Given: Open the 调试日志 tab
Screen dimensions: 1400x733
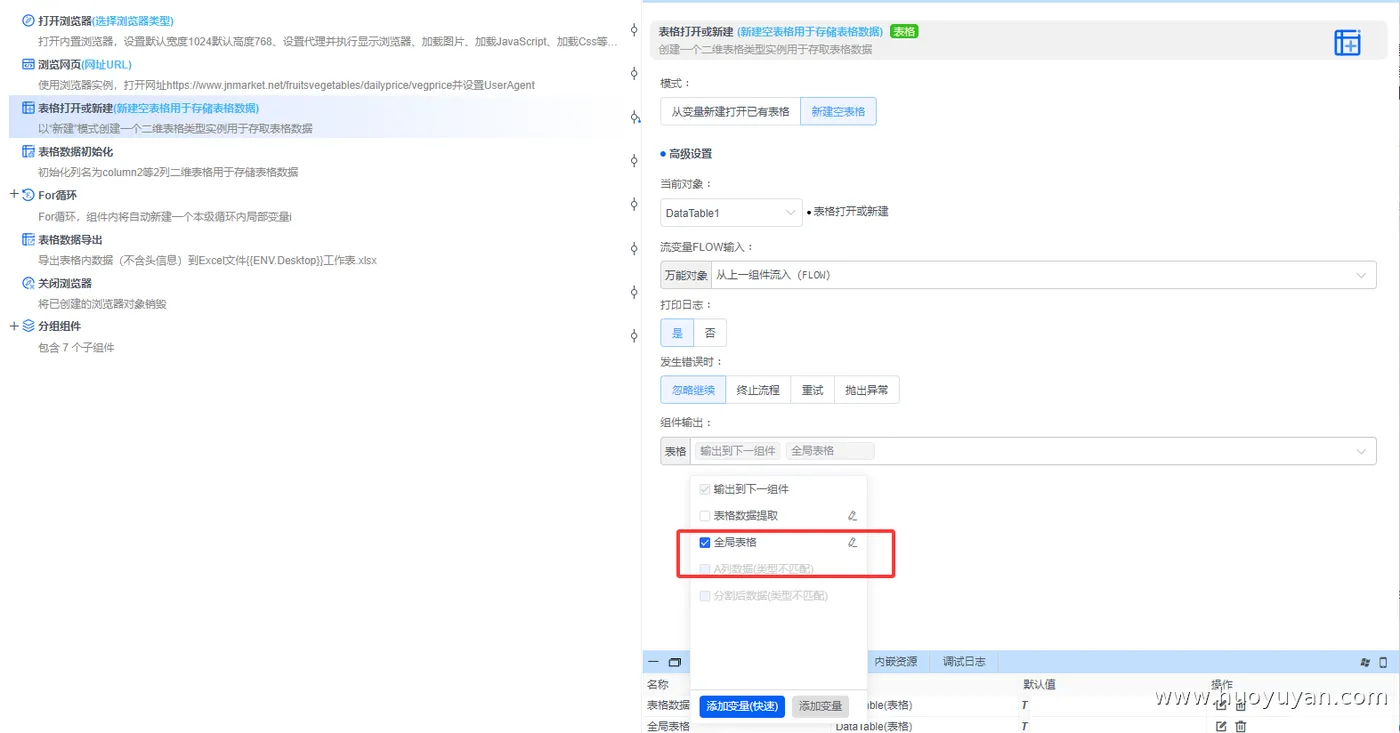Looking at the screenshot, I should 964,662.
